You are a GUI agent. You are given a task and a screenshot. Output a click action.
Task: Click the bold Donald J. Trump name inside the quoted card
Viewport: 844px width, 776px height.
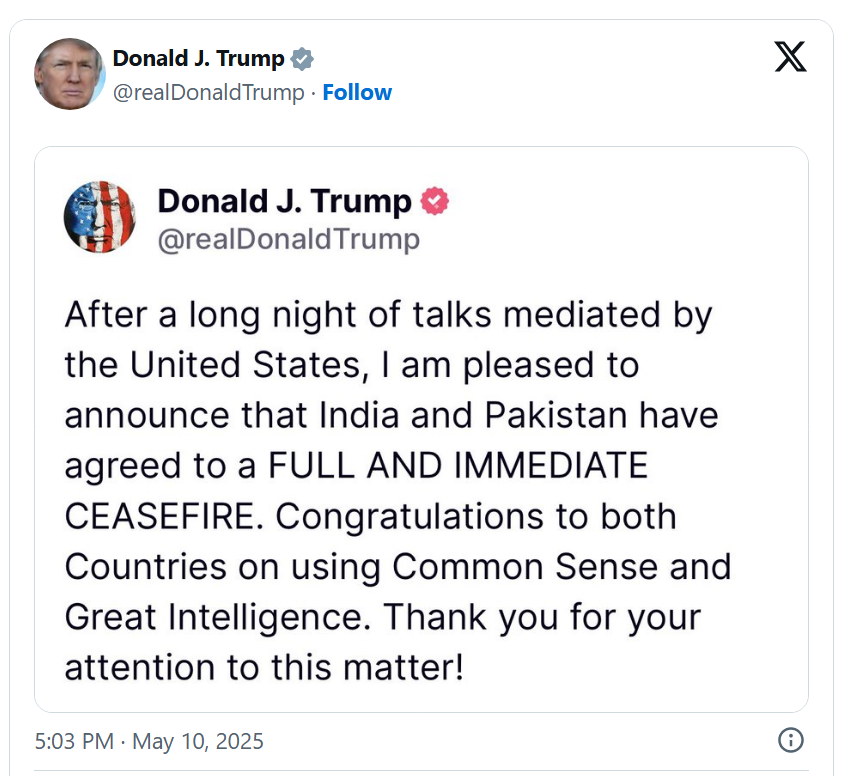click(x=284, y=201)
